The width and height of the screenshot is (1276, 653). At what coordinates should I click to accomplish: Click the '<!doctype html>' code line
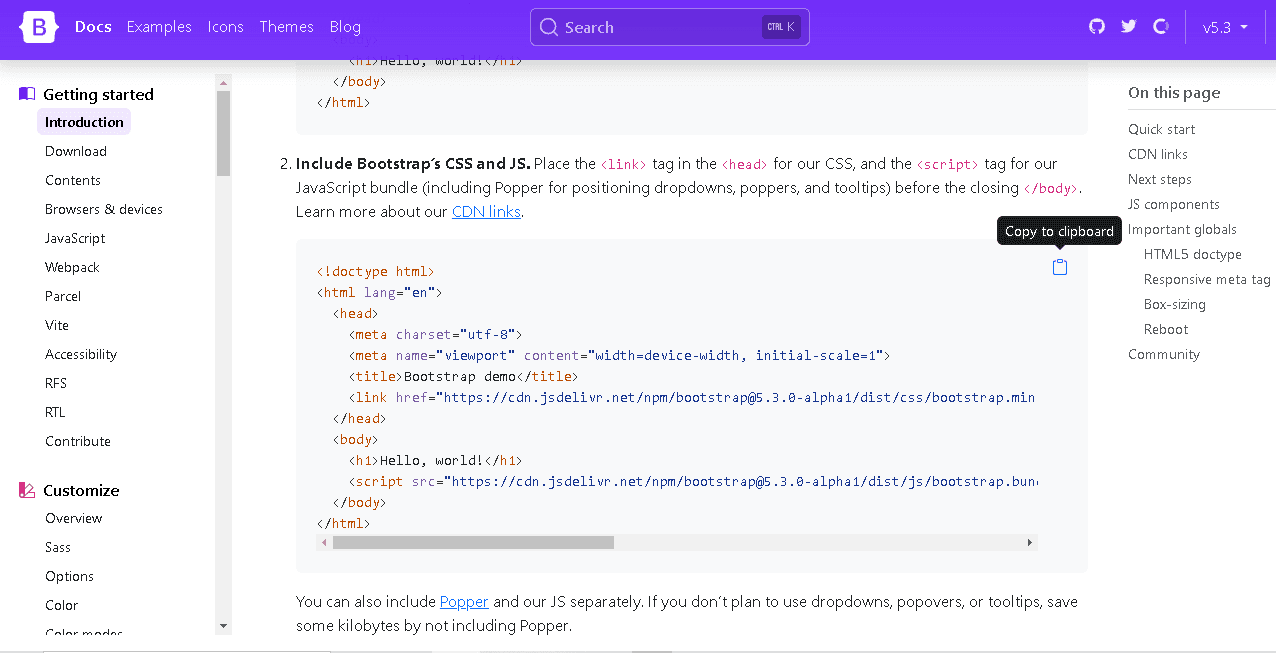[x=375, y=271]
